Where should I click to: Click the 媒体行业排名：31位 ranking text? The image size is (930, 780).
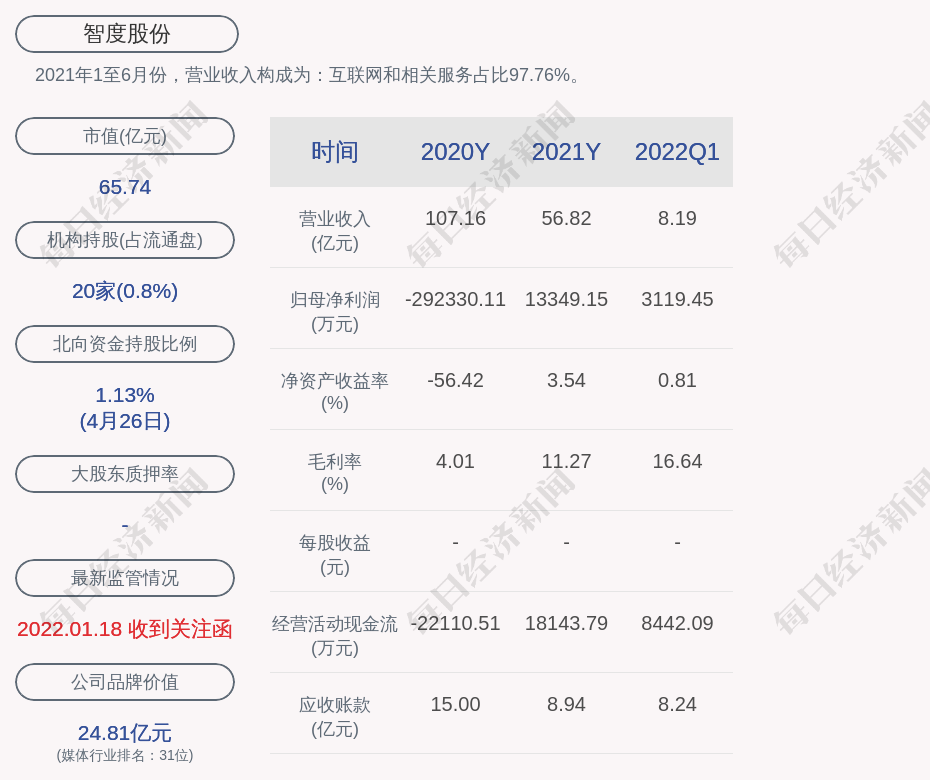125,756
